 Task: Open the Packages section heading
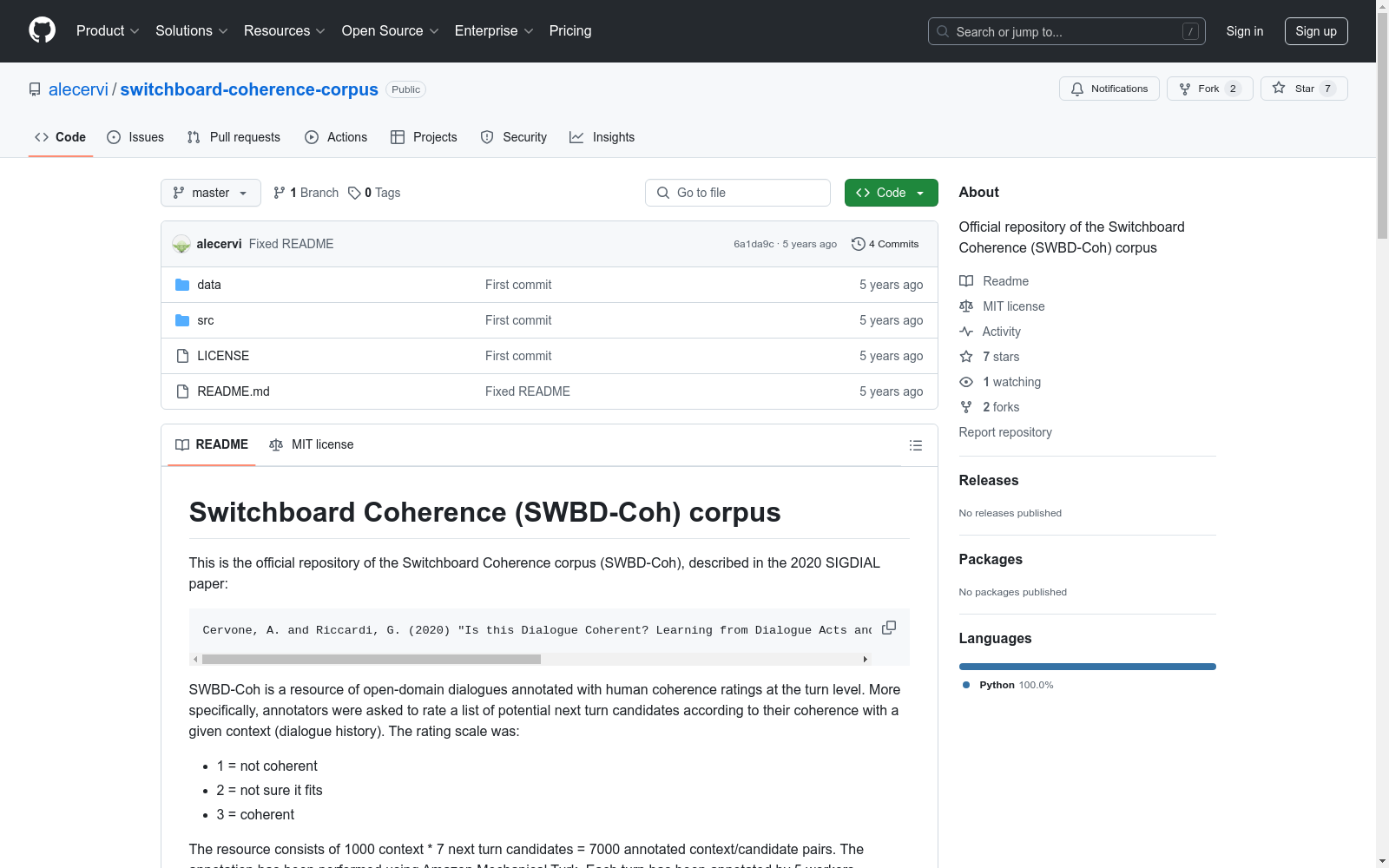(991, 560)
